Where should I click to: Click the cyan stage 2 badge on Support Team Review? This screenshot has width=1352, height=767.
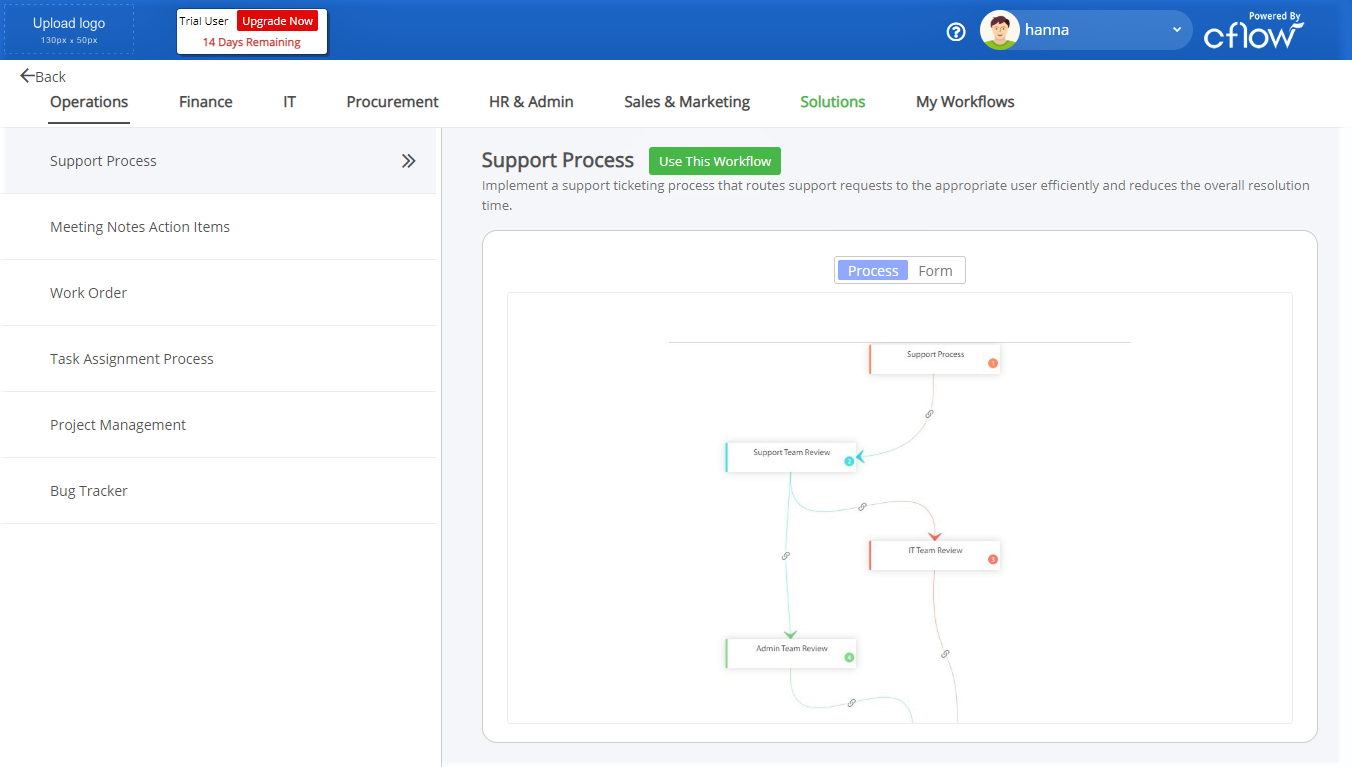pos(849,462)
